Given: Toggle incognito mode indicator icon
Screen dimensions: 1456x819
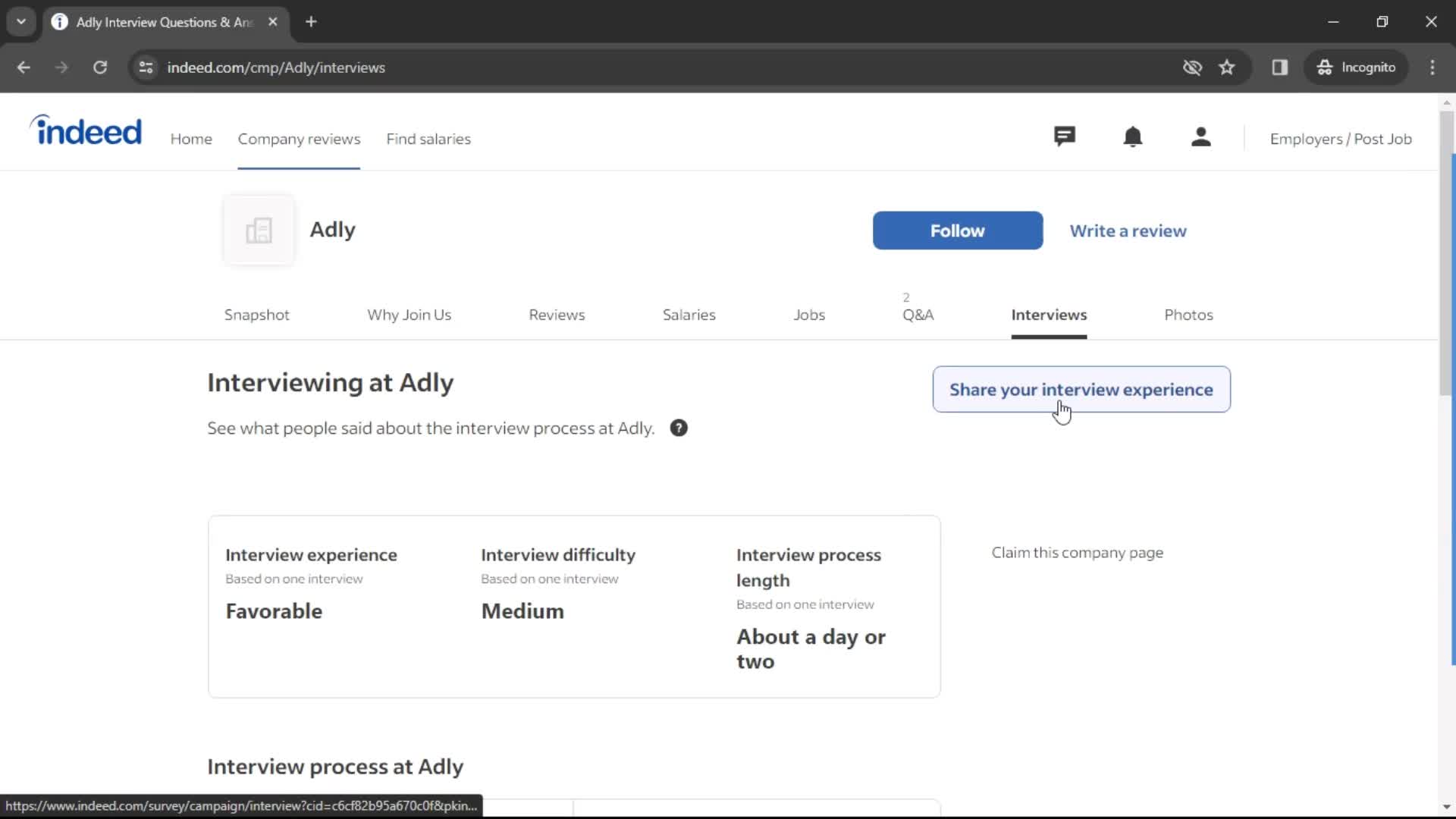Looking at the screenshot, I should tap(1324, 67).
